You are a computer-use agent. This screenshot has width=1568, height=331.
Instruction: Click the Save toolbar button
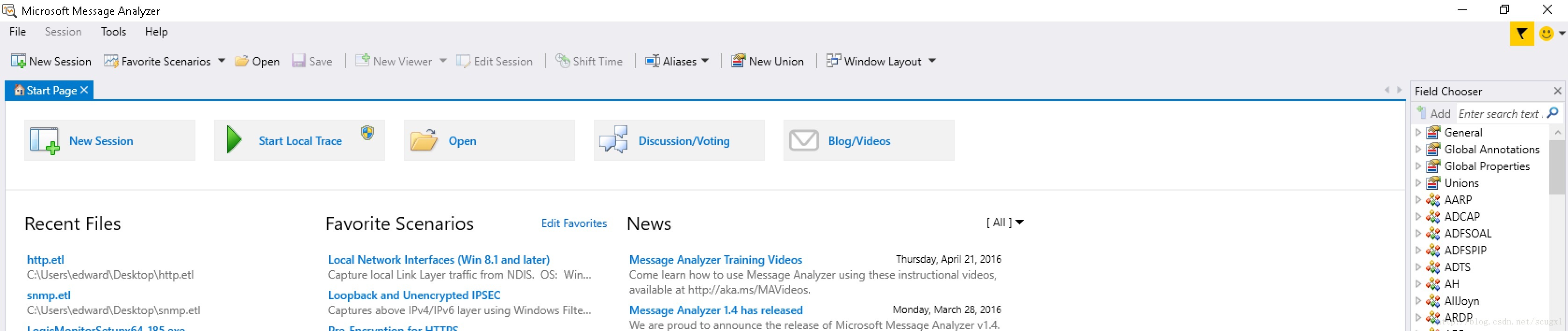(x=312, y=61)
